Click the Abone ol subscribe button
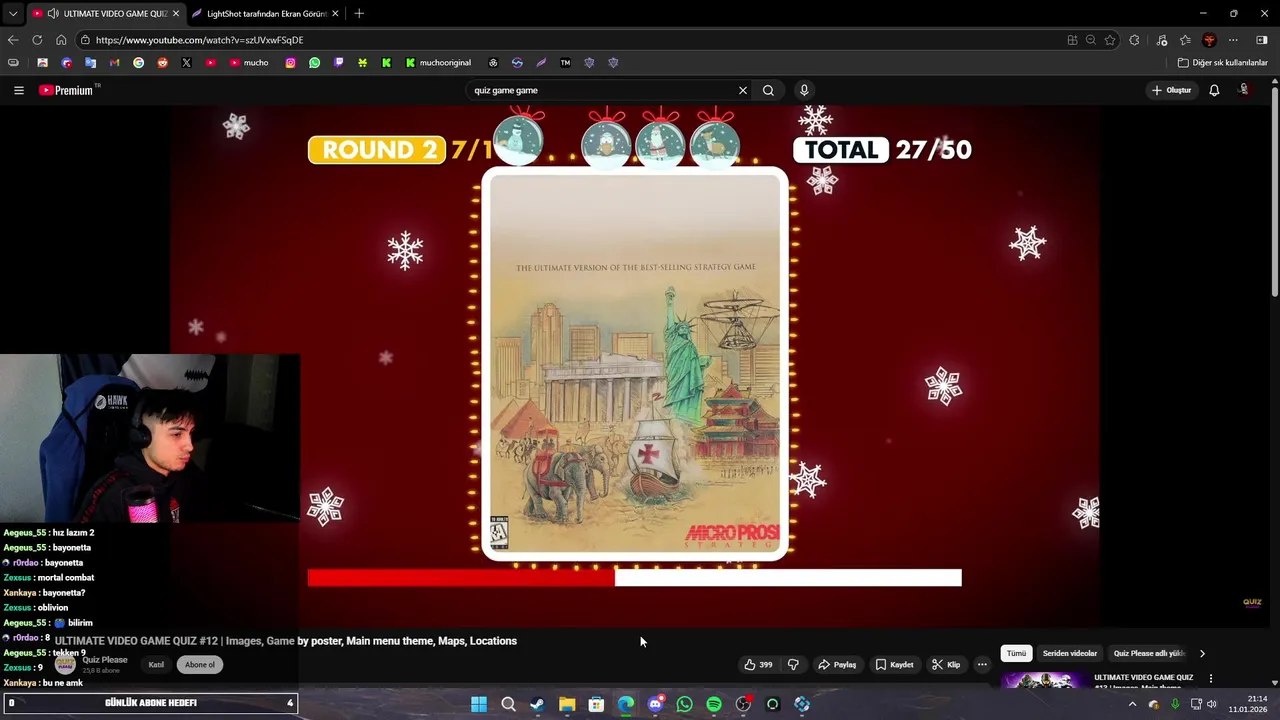Screen dimensions: 1280x720 199,665
